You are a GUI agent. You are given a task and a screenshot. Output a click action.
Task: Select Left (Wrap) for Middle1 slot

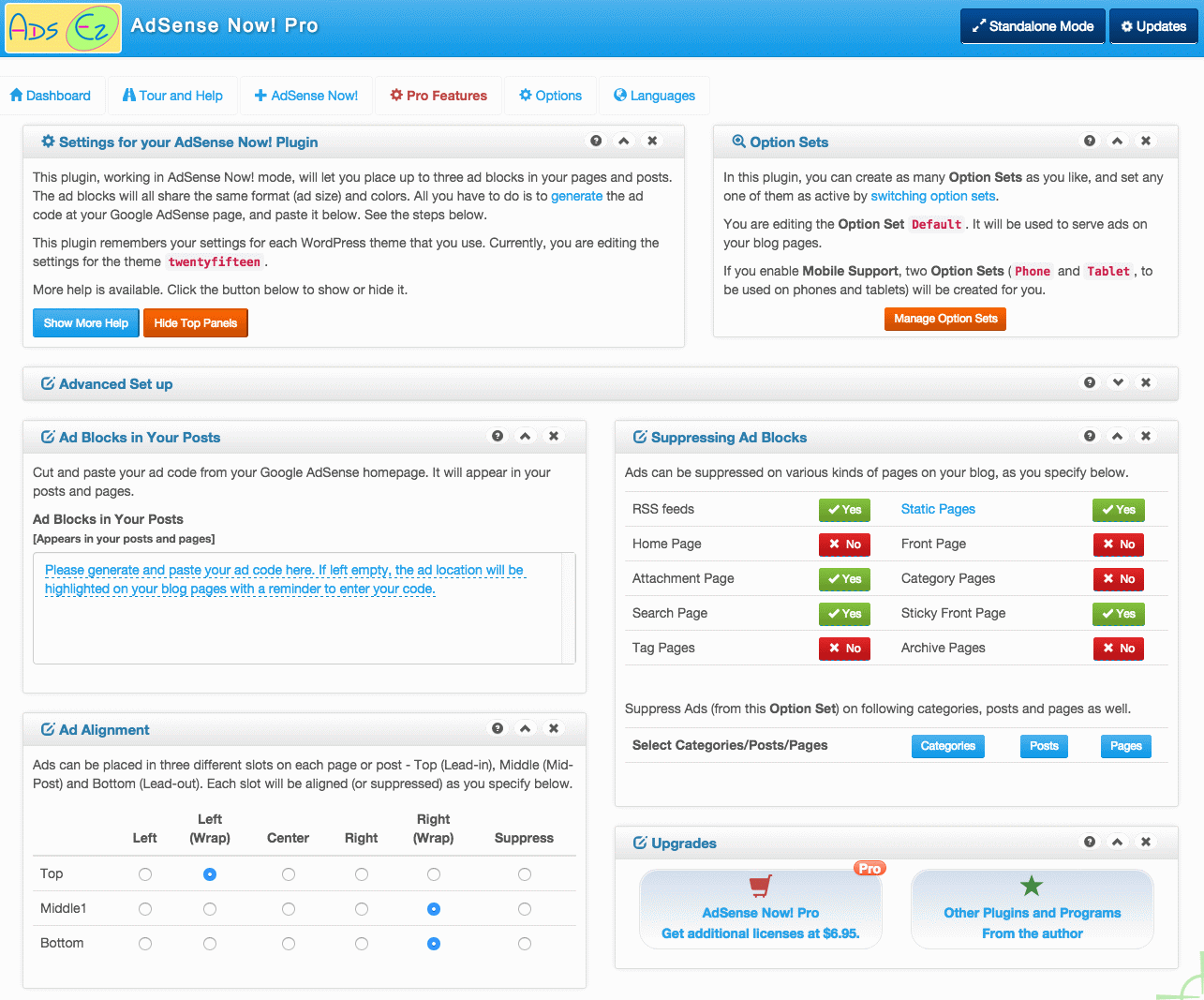(x=210, y=909)
